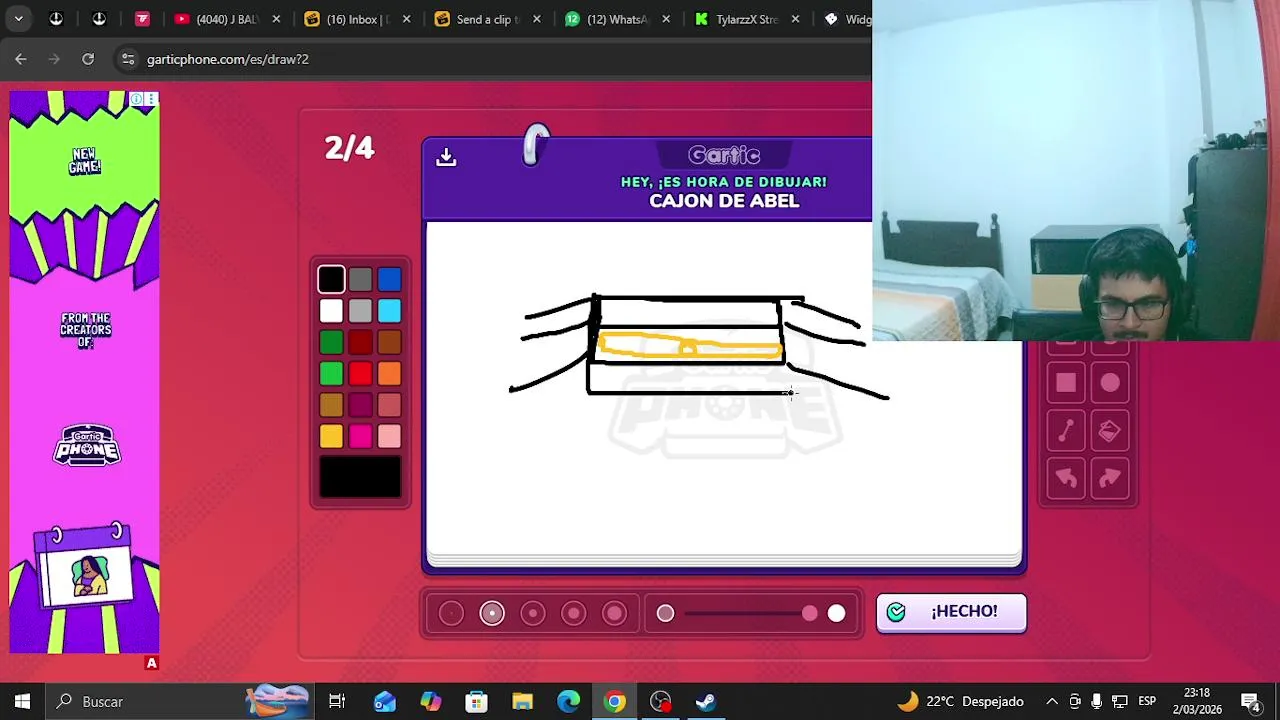This screenshot has height=720, width=1280.
Task: Close the (16) Inbox tab
Action: (407, 19)
